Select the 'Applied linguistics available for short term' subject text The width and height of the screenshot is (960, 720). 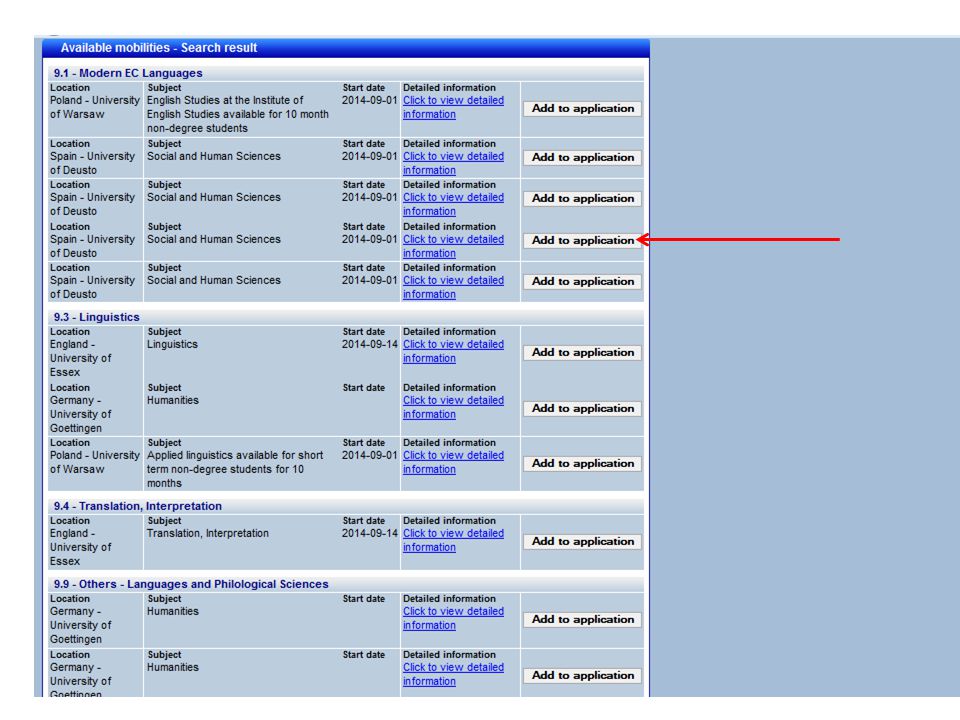click(x=235, y=469)
